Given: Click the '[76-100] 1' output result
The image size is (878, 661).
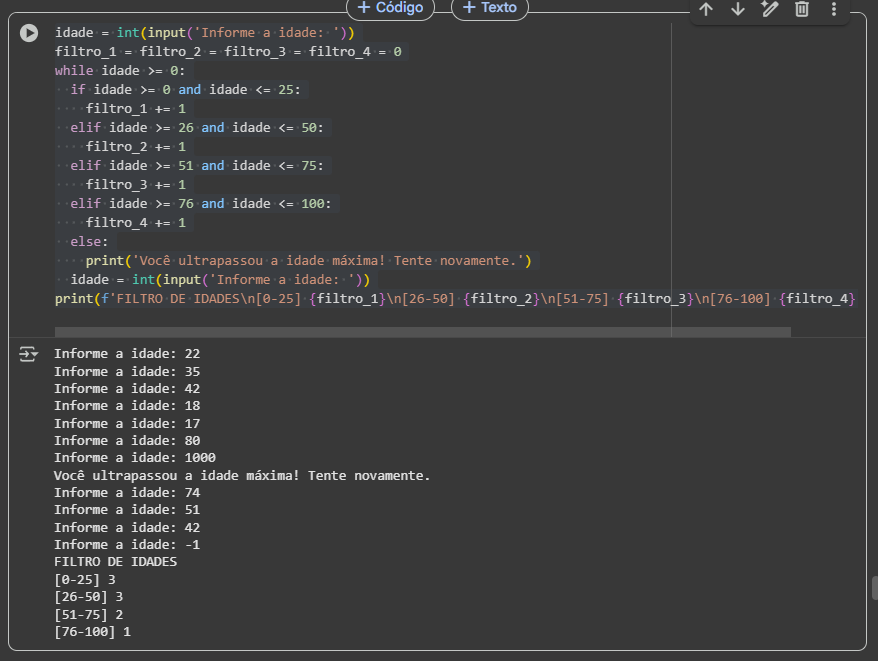Looking at the screenshot, I should coord(92,632).
